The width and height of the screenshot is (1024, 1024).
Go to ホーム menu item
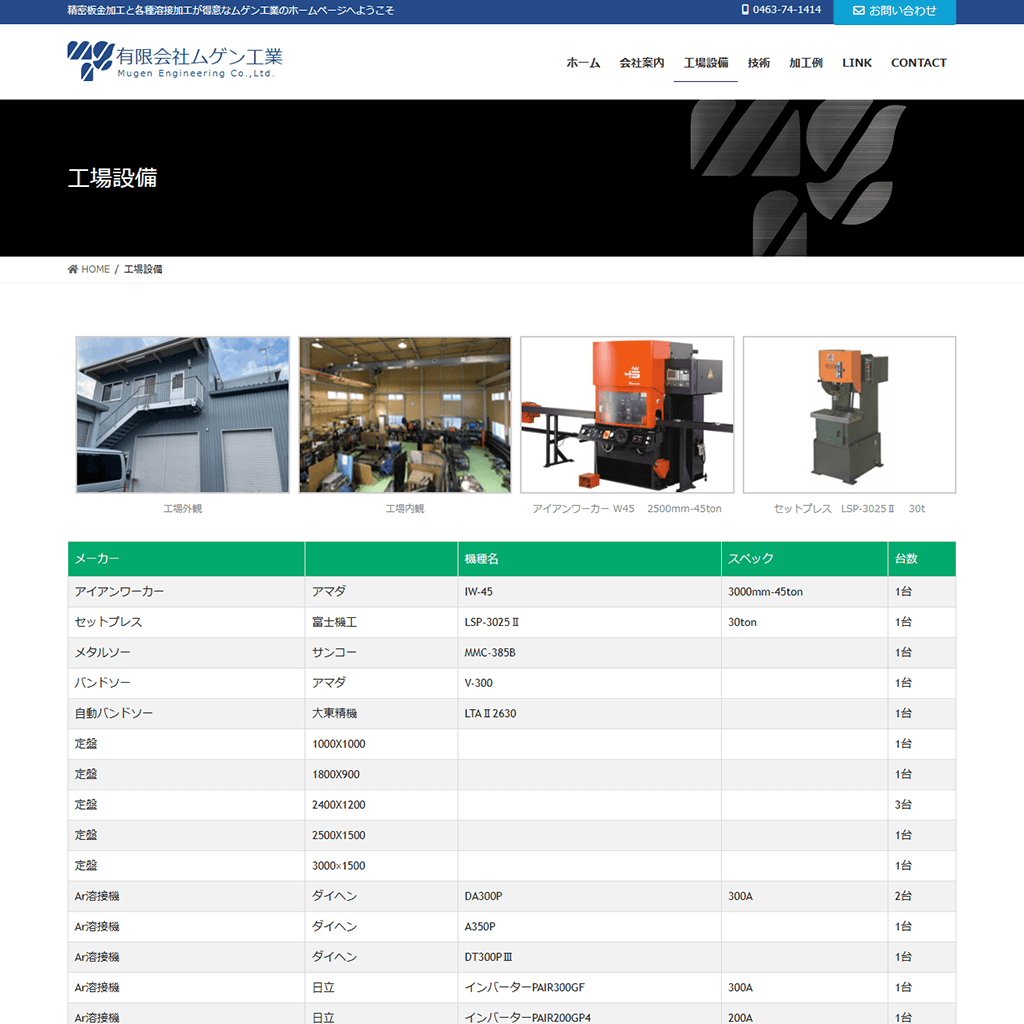[583, 63]
